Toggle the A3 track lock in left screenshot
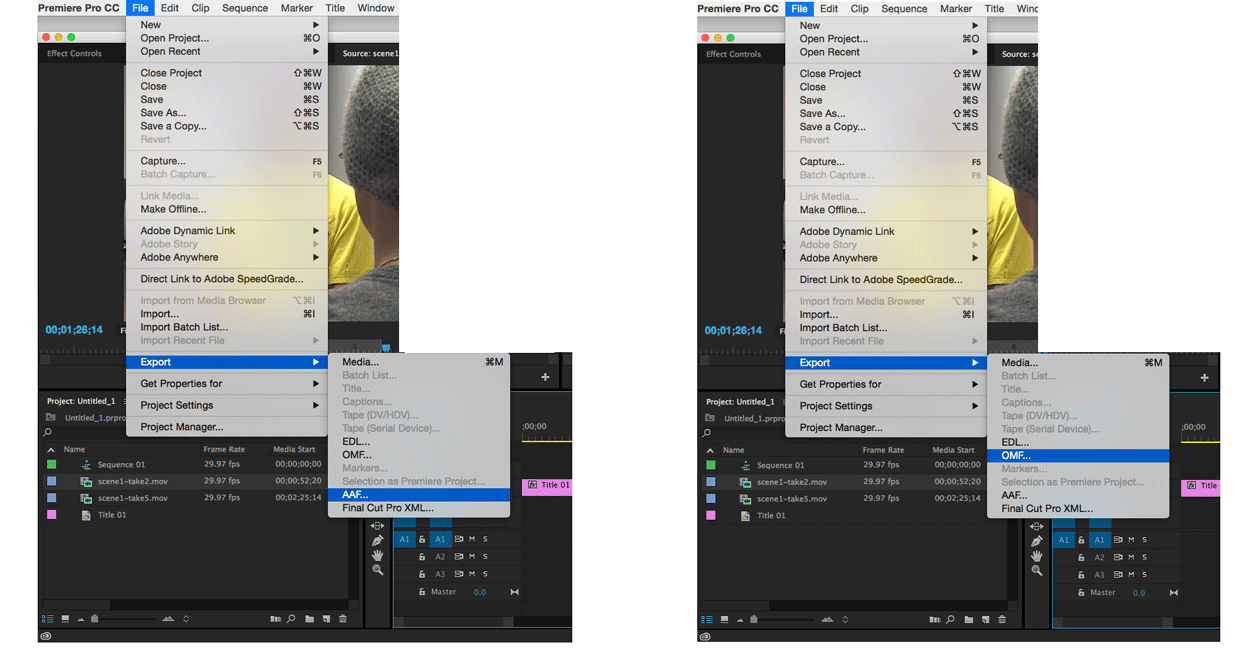Viewport: 1250px width, 668px height. [422, 574]
